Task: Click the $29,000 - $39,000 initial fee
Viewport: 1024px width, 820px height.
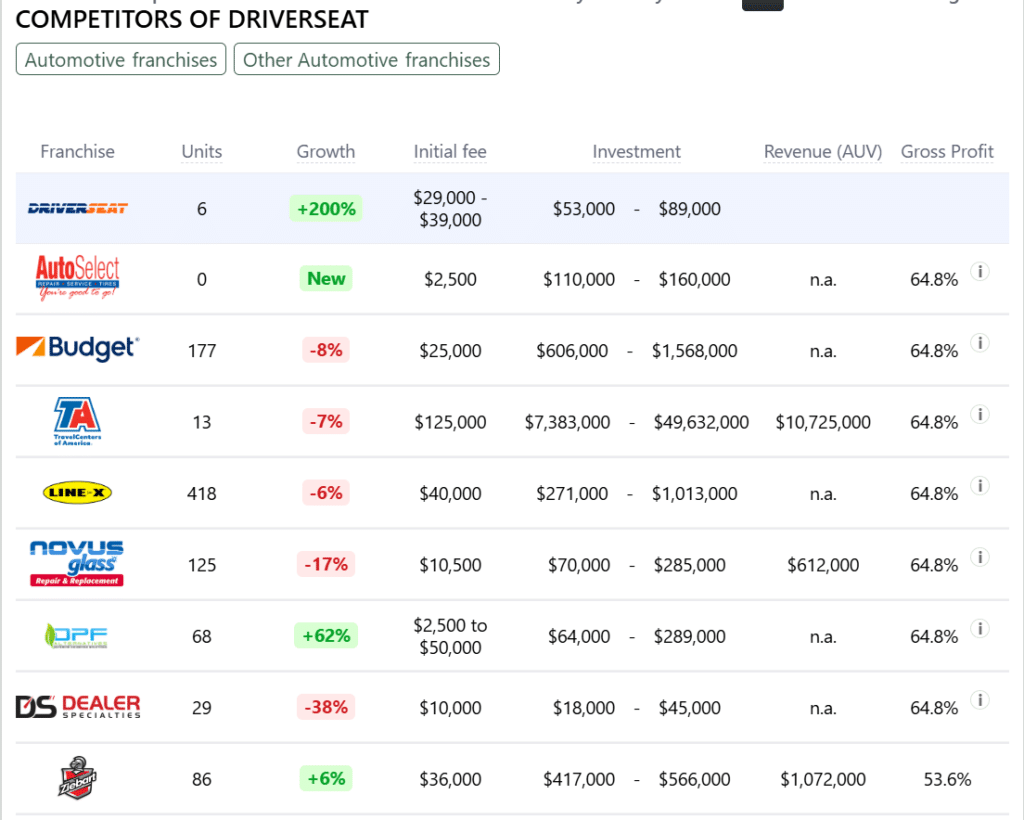Action: [450, 209]
